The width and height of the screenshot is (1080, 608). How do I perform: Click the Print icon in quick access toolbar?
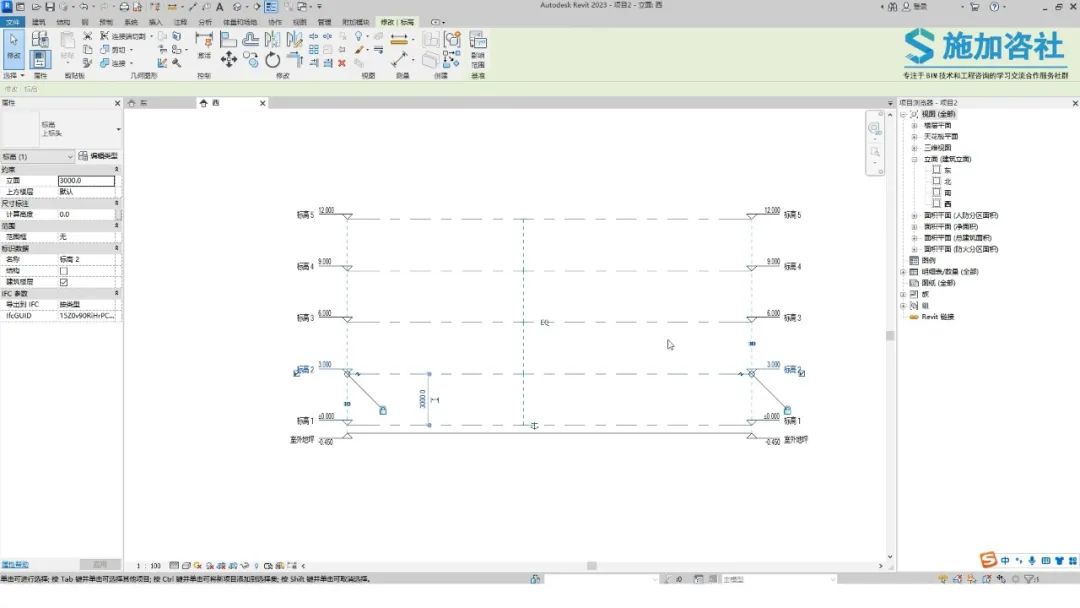(124, 7)
